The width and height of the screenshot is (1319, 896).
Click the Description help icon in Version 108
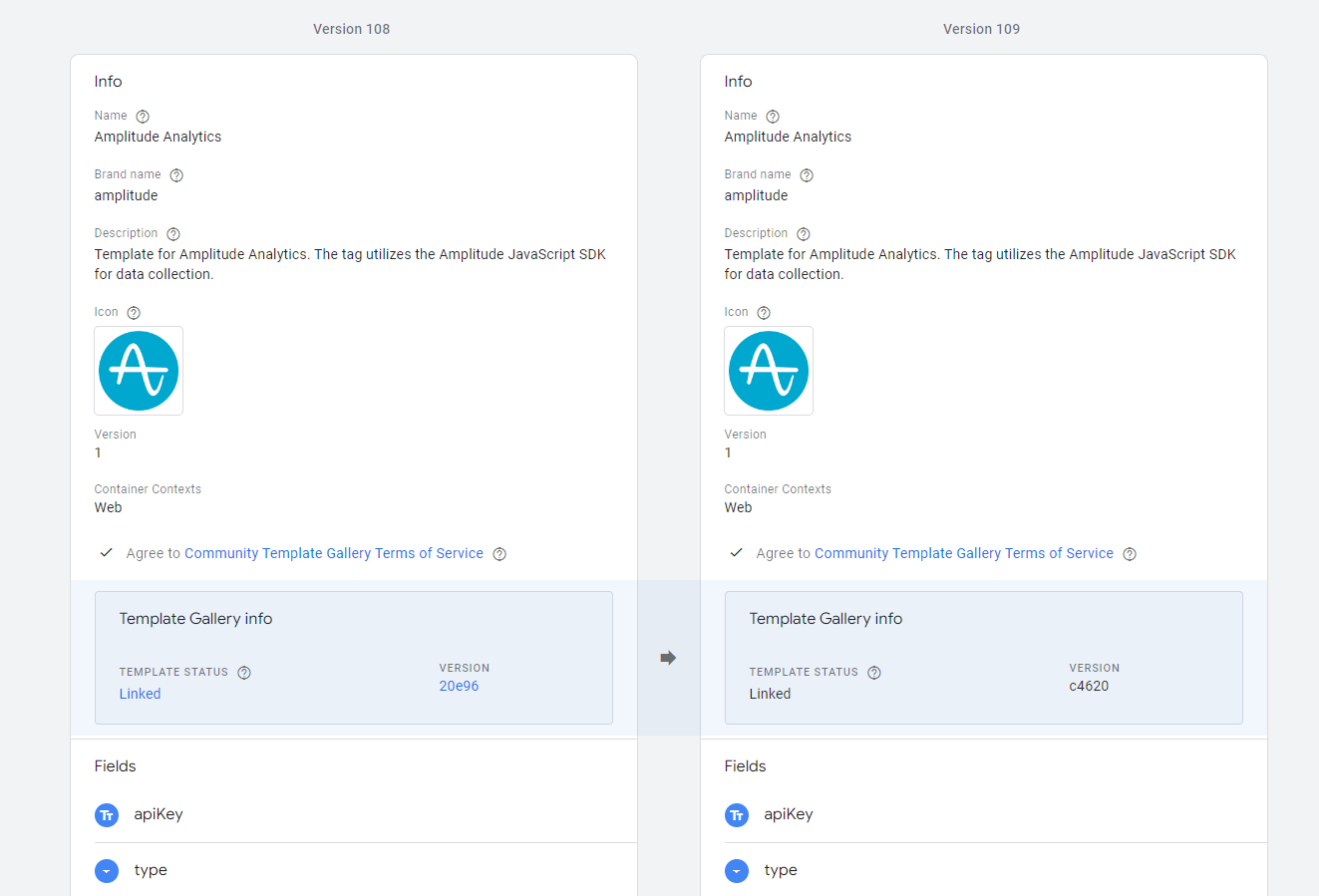[x=173, y=234]
